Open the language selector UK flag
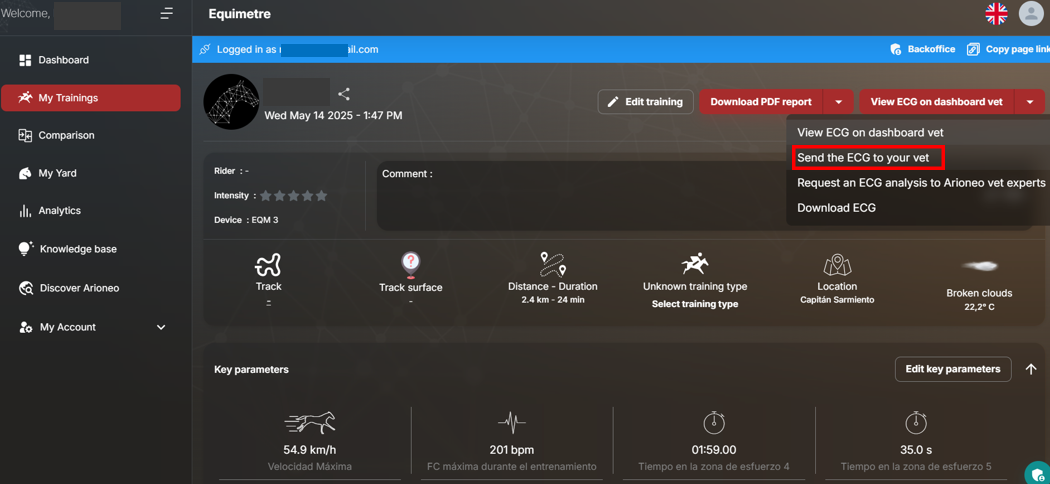This screenshot has height=484, width=1050. click(x=996, y=13)
